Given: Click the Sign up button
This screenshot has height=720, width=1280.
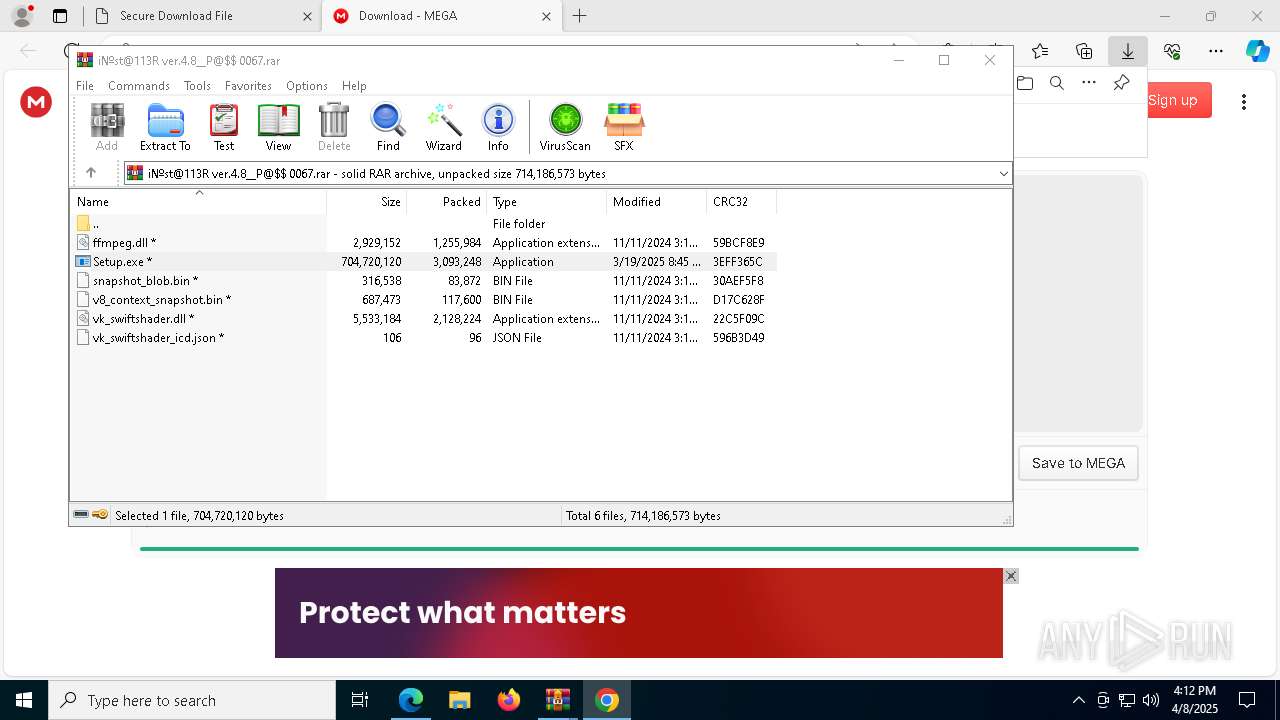Looking at the screenshot, I should point(1172,100).
